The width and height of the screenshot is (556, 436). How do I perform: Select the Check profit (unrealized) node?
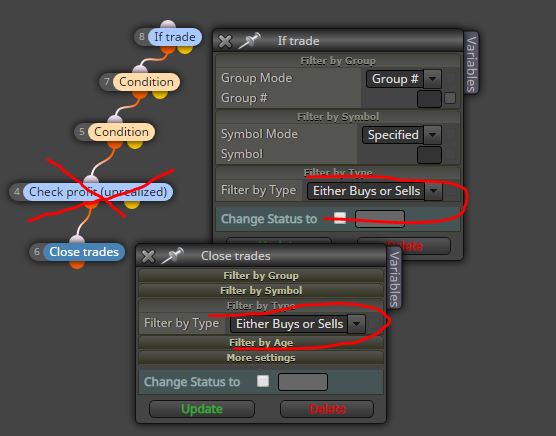coord(98,192)
